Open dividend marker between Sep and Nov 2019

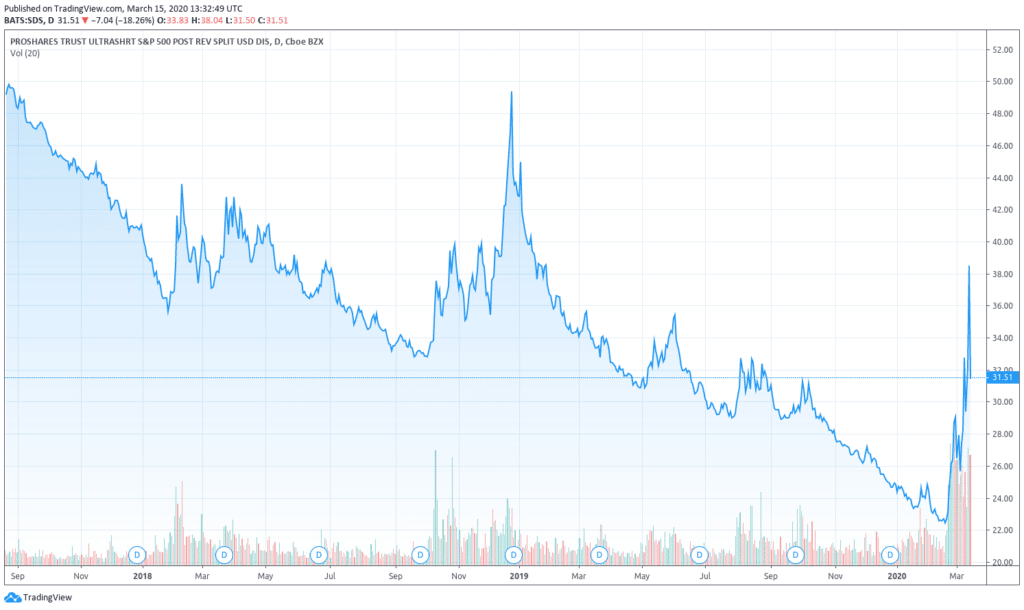(x=795, y=555)
